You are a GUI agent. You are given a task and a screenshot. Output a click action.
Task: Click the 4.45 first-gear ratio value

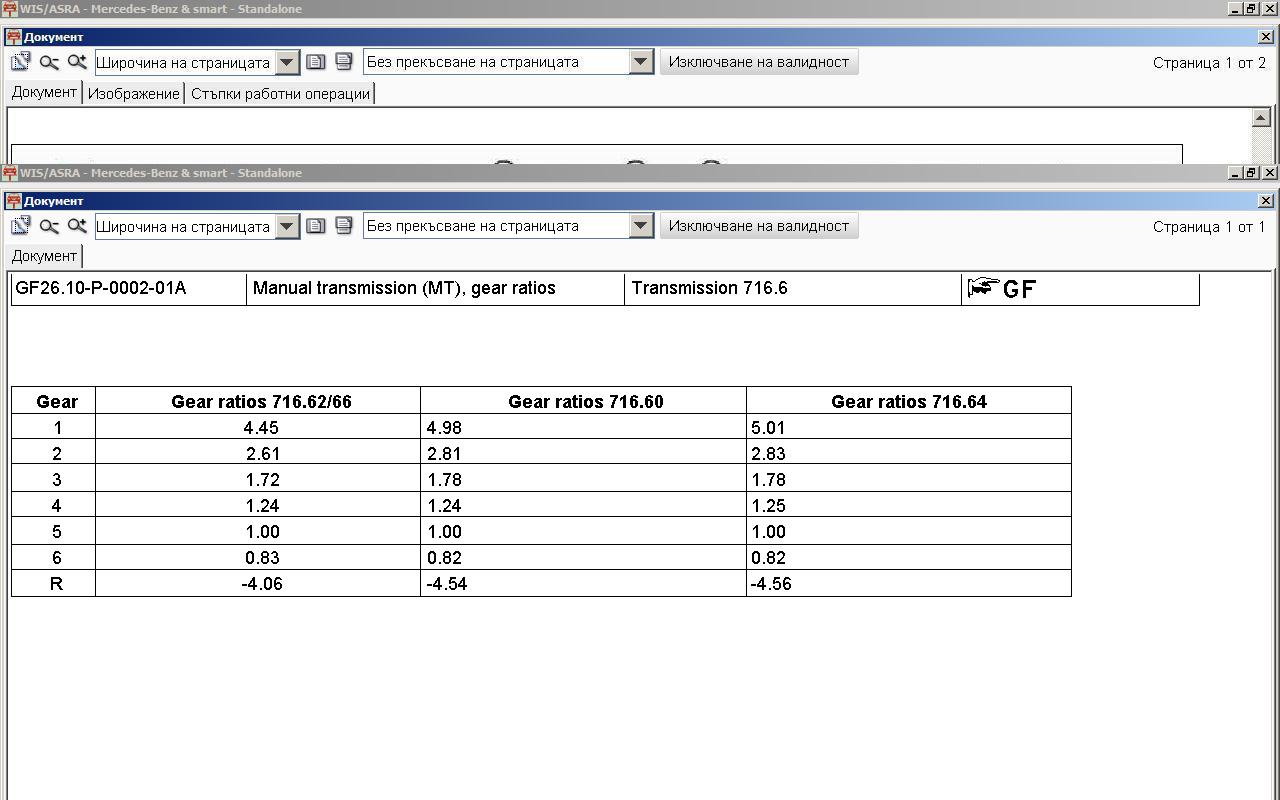click(261, 428)
